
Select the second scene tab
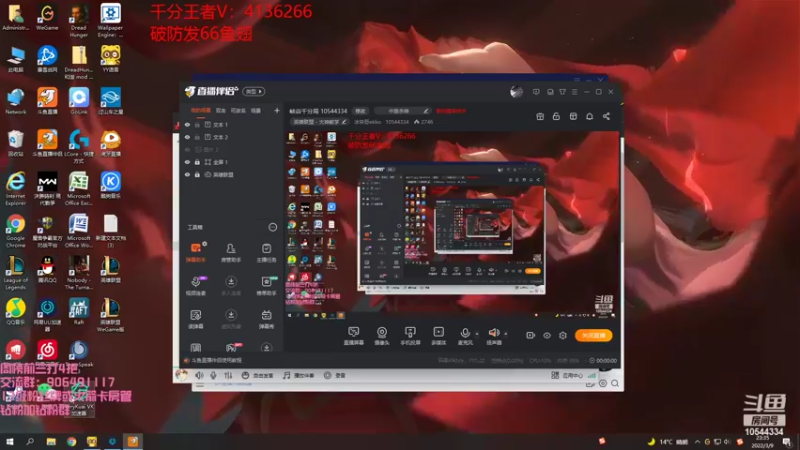(221, 110)
